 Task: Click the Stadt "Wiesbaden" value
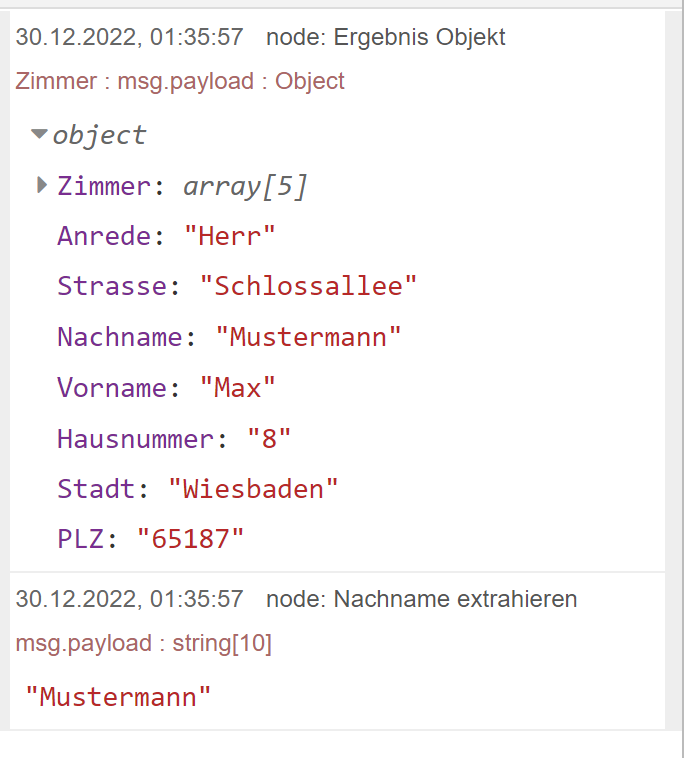(x=253, y=489)
